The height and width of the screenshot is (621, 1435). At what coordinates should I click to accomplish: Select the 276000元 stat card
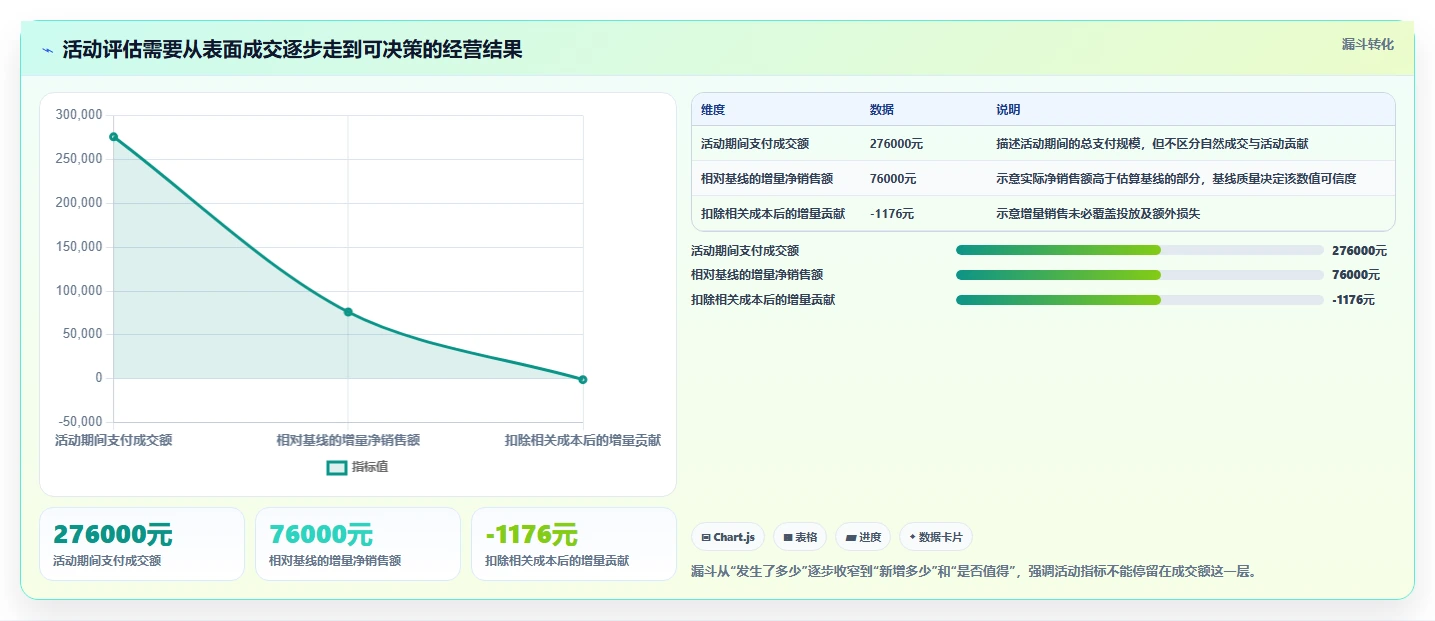(142, 544)
